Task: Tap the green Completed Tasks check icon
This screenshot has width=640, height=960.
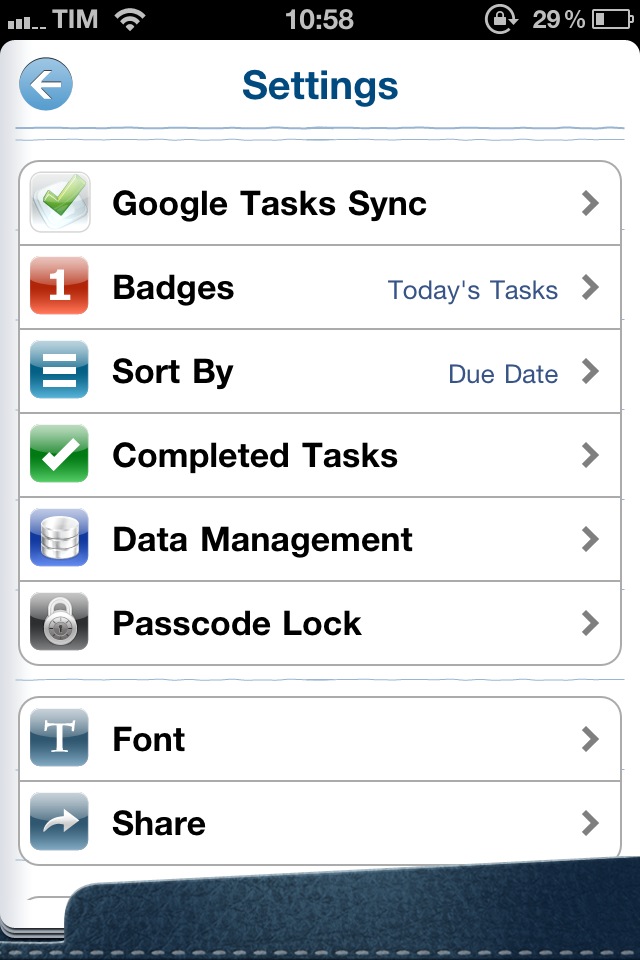Action: pyautogui.click(x=59, y=454)
